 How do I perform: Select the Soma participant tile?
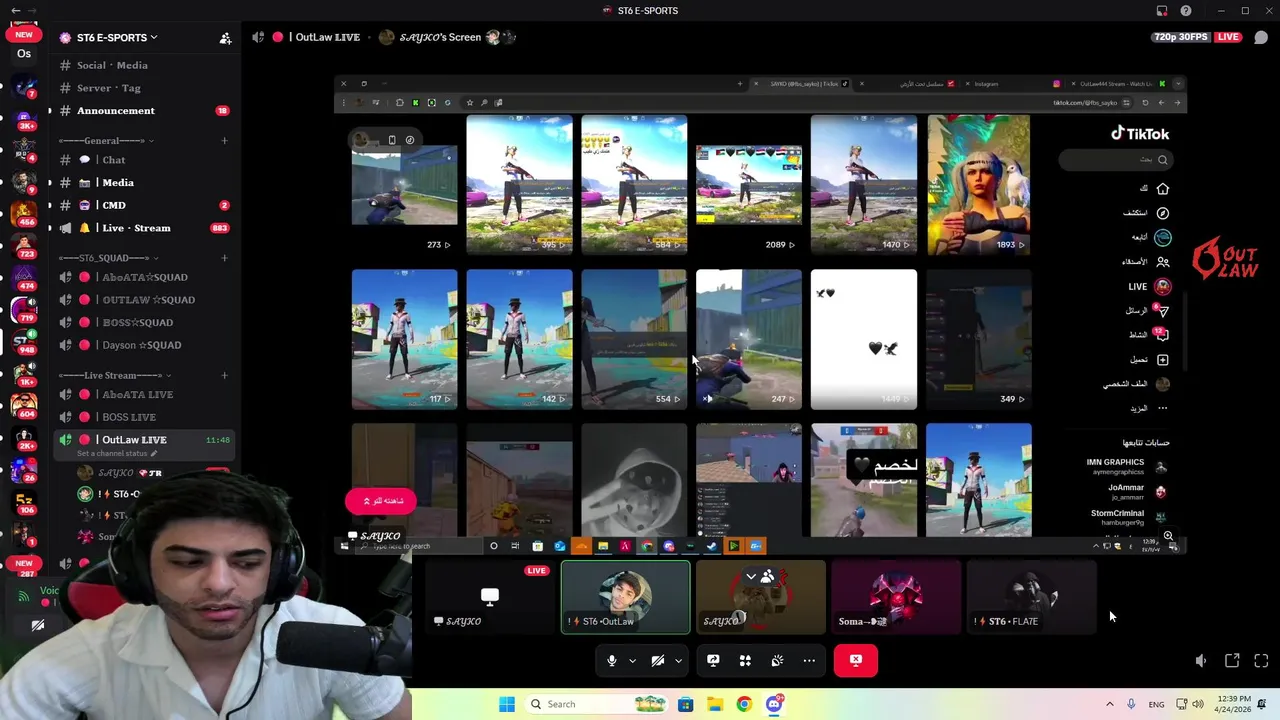point(895,597)
